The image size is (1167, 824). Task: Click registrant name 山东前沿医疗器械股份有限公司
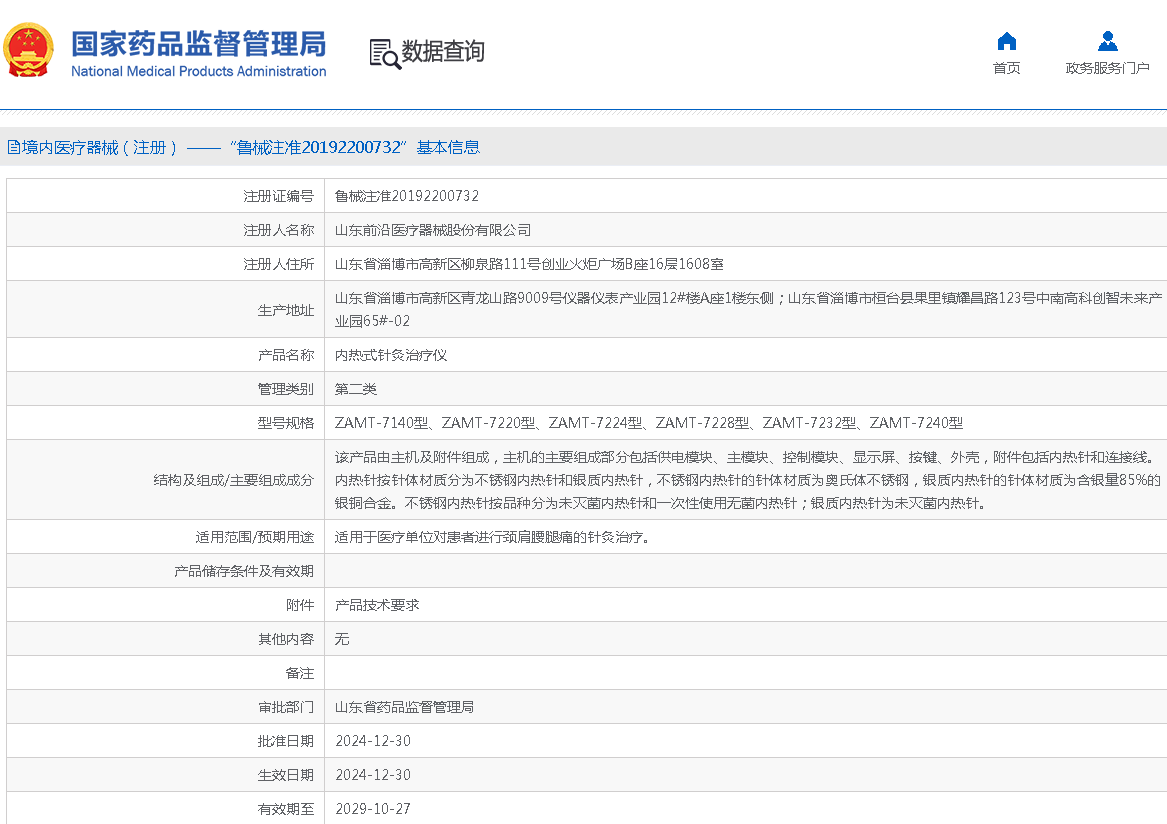click(432, 230)
